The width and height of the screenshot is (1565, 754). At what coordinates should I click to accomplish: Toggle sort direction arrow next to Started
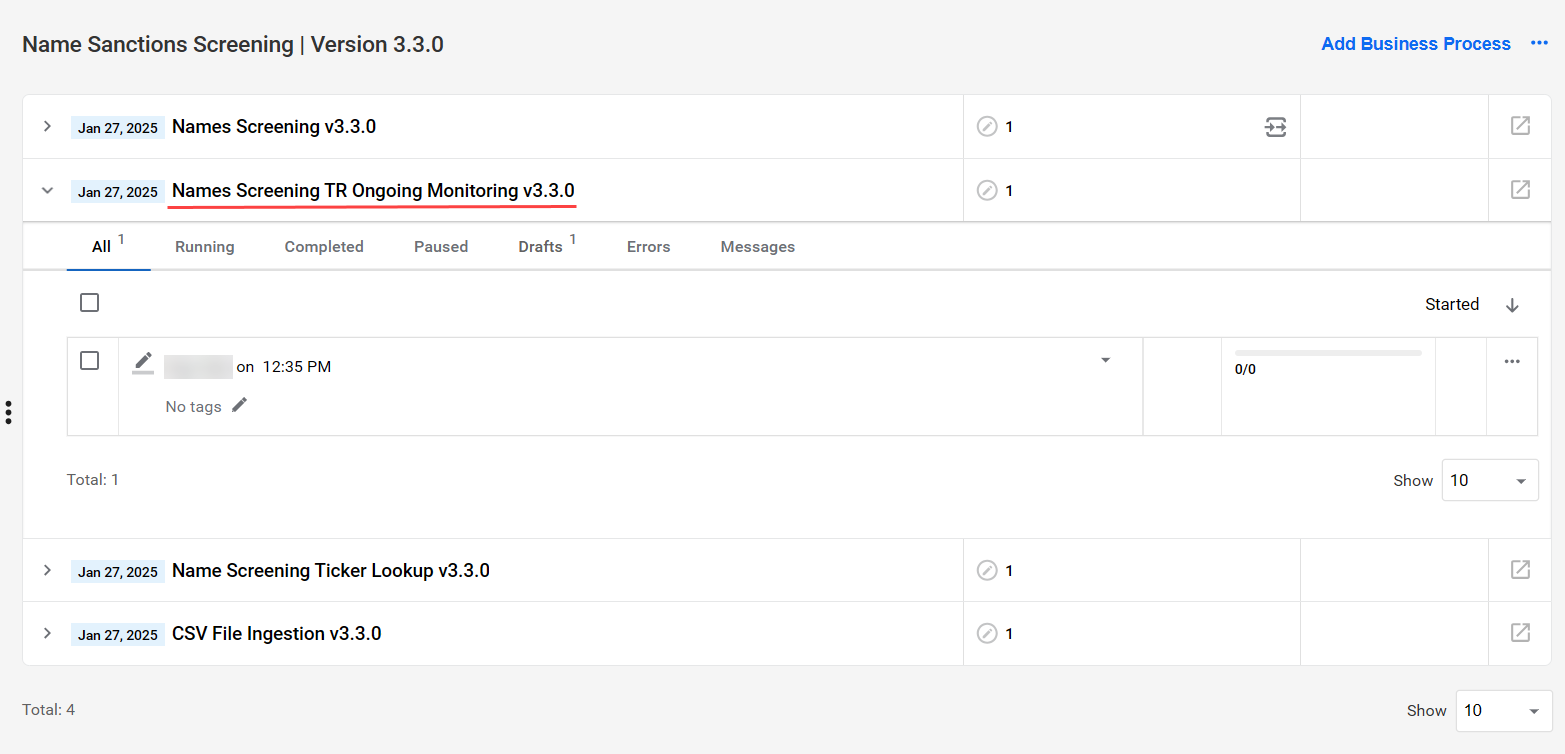tap(1512, 305)
